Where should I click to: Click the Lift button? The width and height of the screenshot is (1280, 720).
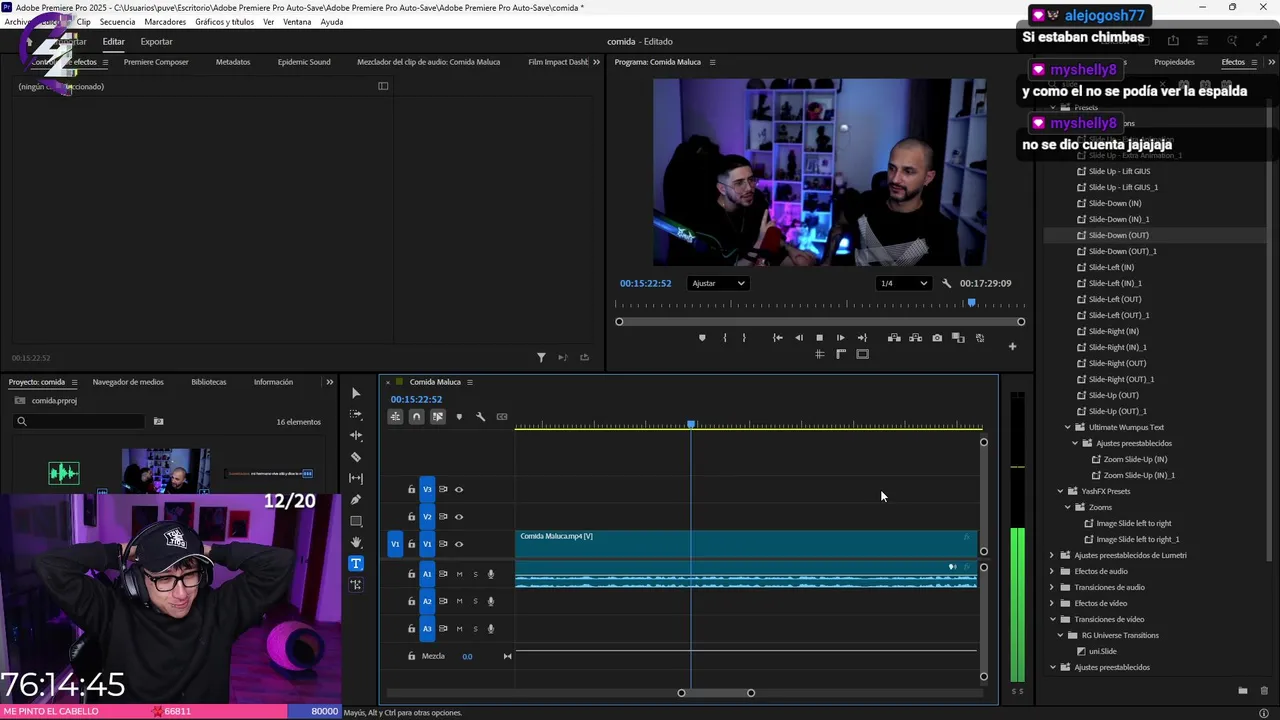(894, 338)
